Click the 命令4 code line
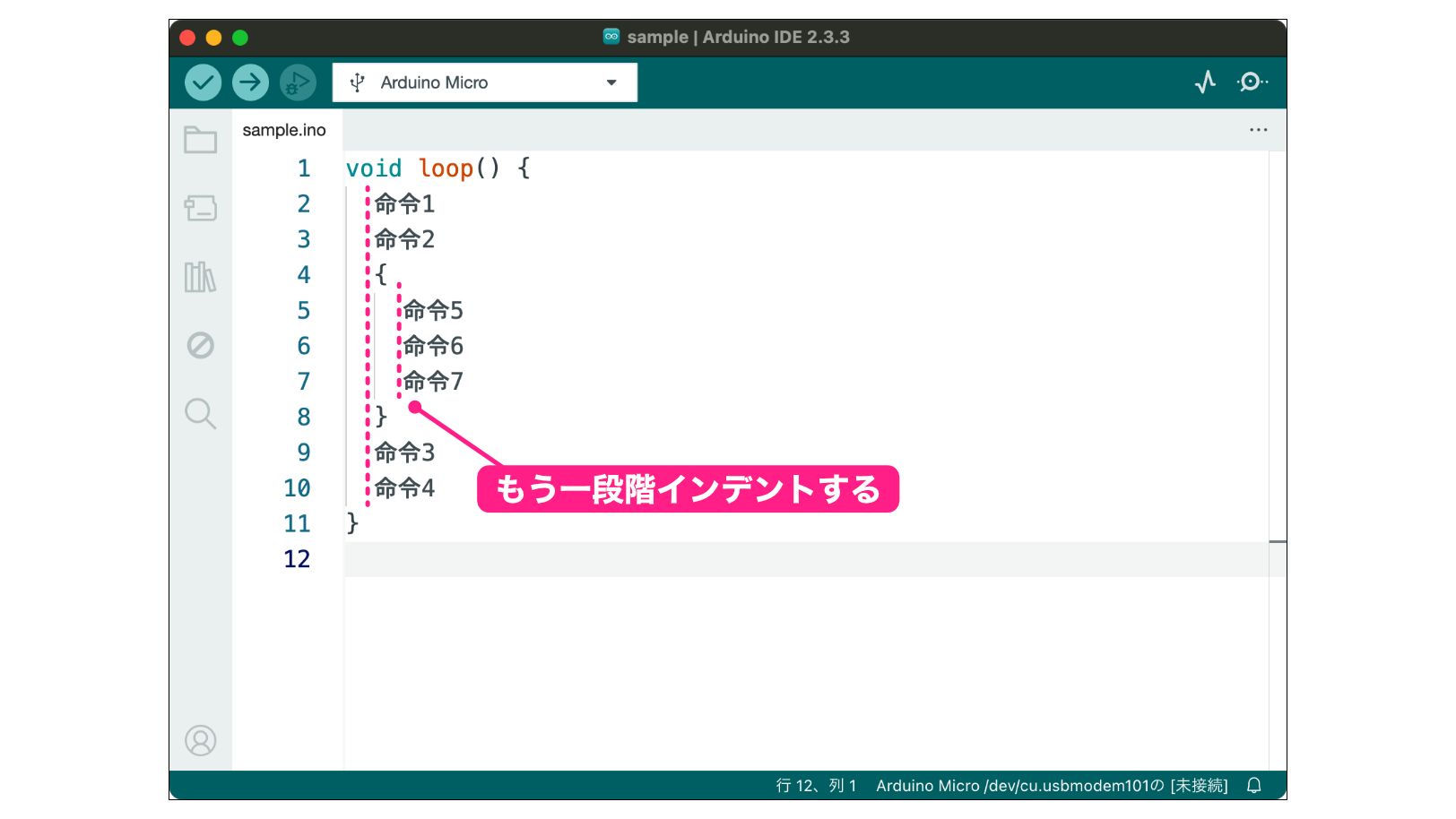Image resolution: width=1456 pixels, height=819 pixels. pyautogui.click(x=404, y=488)
